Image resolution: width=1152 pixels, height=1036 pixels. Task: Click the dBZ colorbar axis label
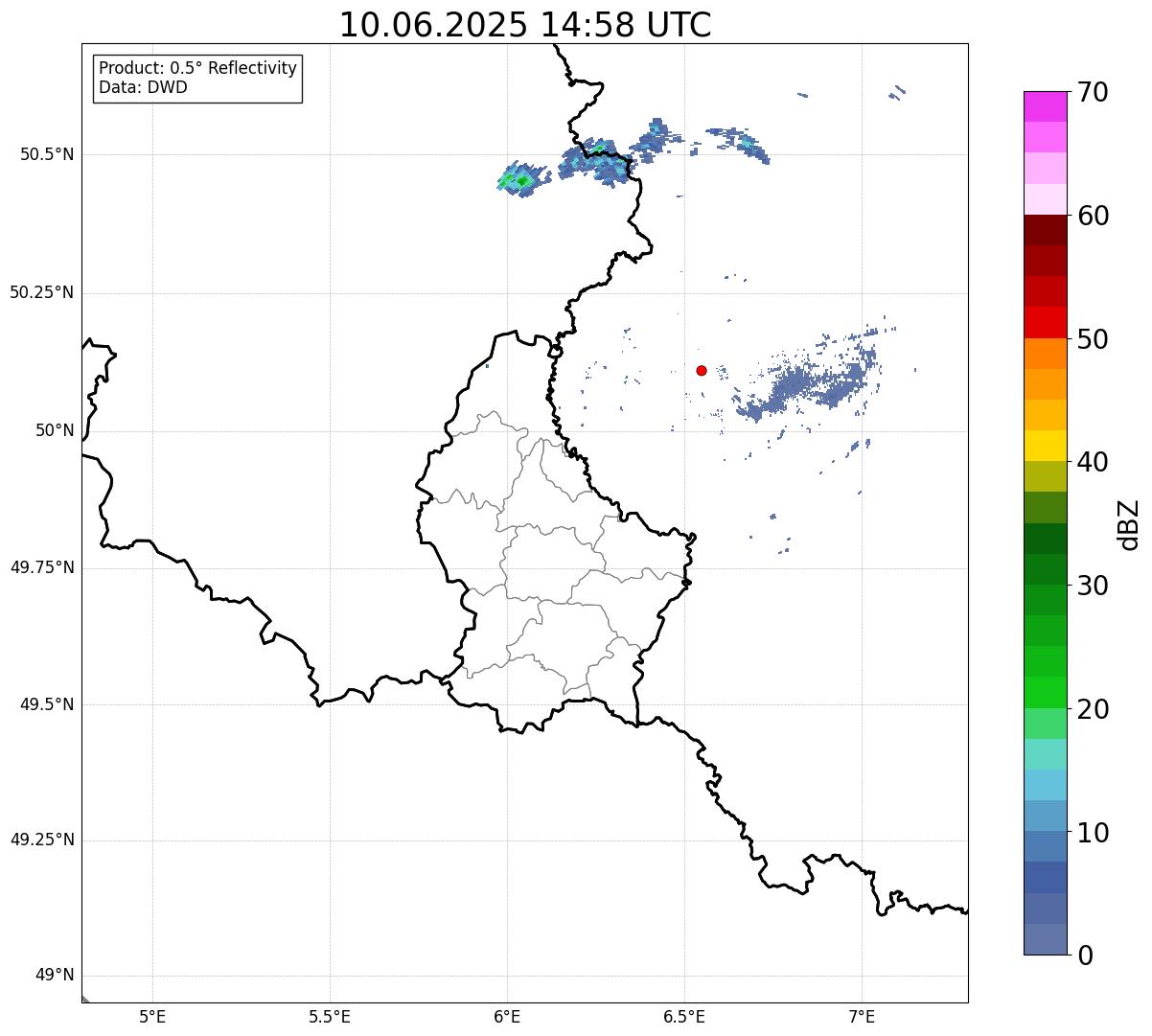(x=1129, y=523)
